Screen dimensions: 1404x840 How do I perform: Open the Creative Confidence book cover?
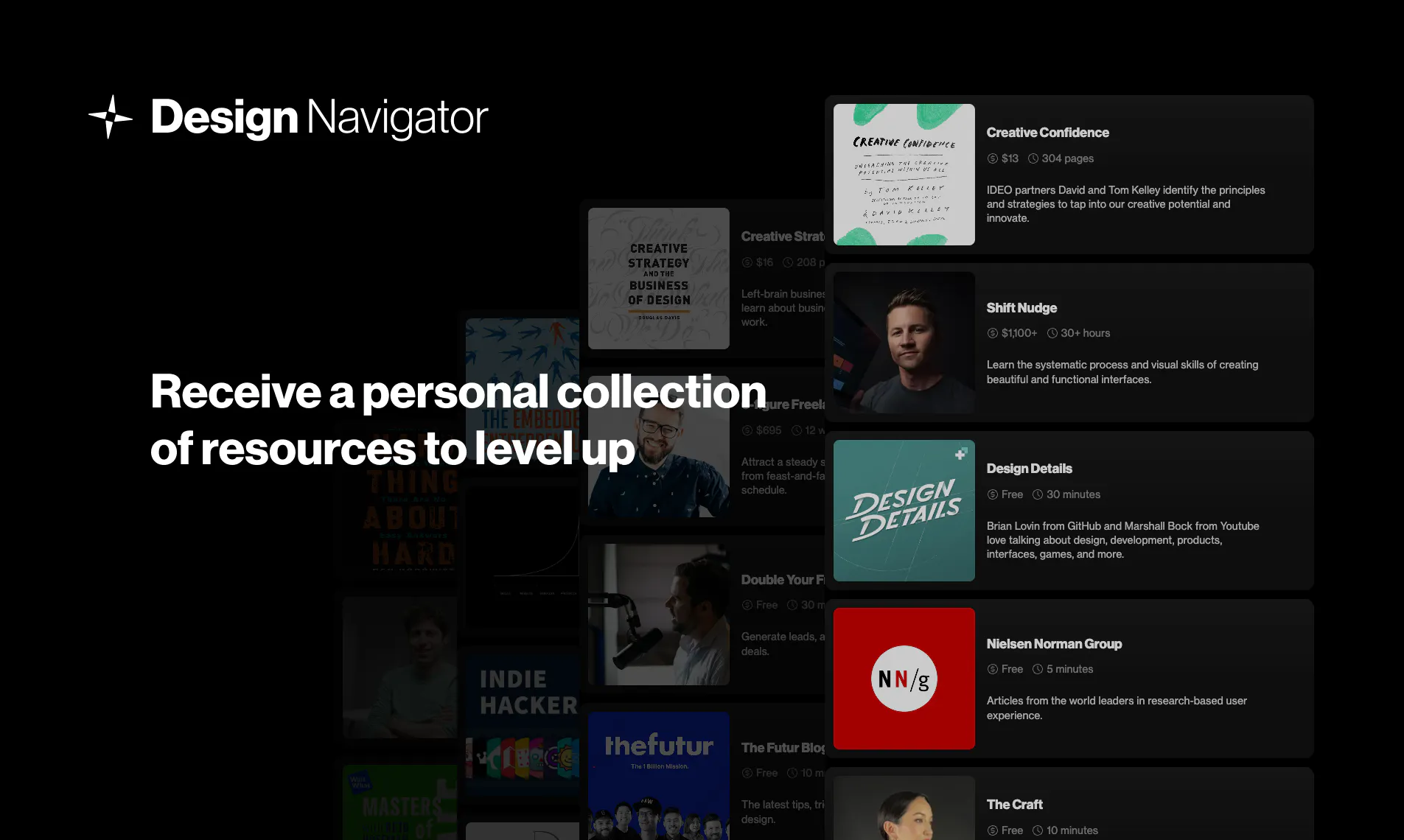[904, 175]
